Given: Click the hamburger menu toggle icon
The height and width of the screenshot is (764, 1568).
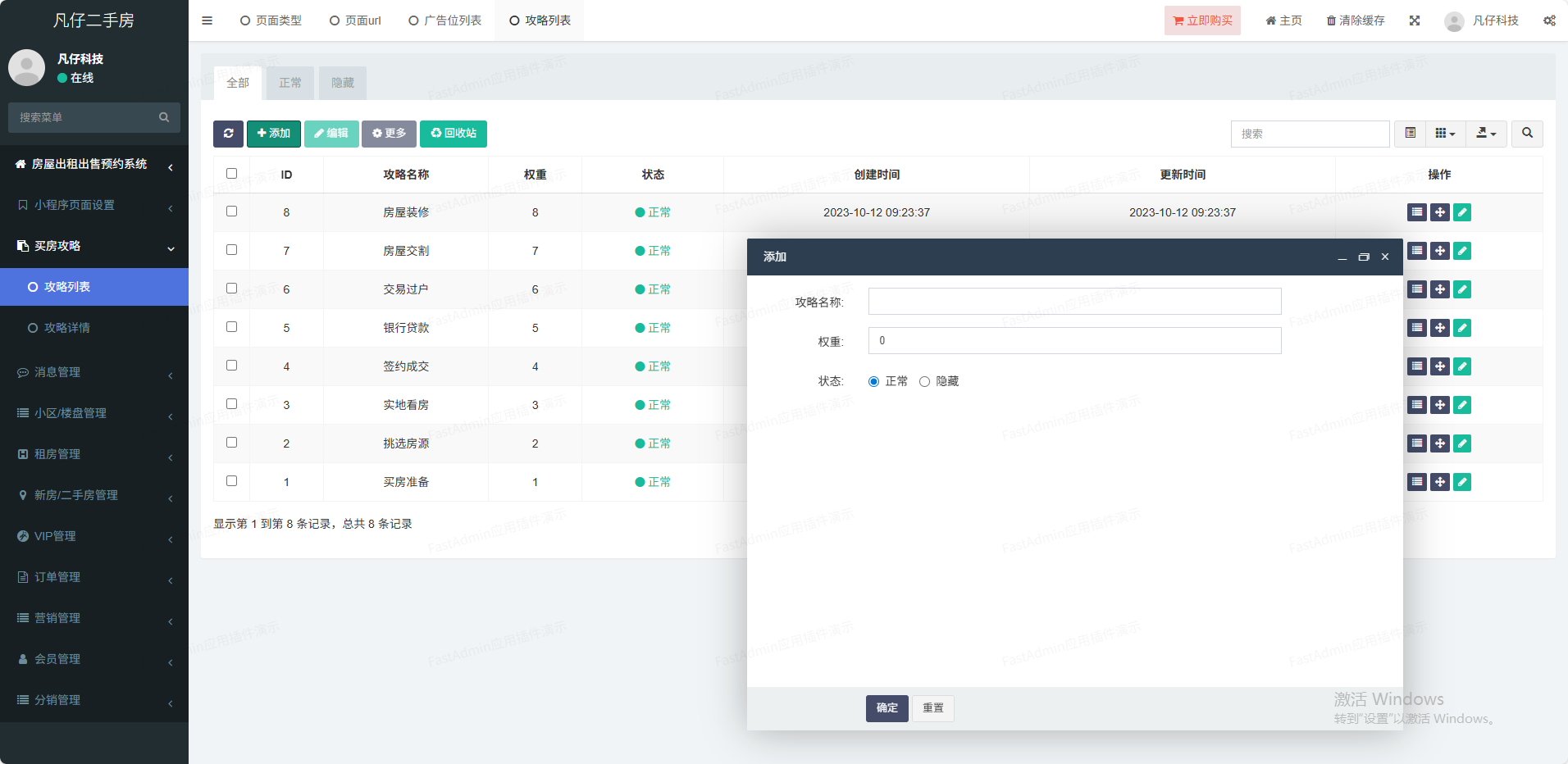Looking at the screenshot, I should coord(207,20).
